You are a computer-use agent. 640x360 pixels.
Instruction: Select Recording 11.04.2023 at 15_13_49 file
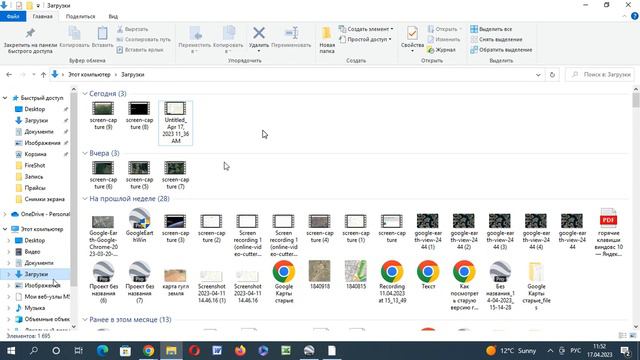[x=392, y=282]
